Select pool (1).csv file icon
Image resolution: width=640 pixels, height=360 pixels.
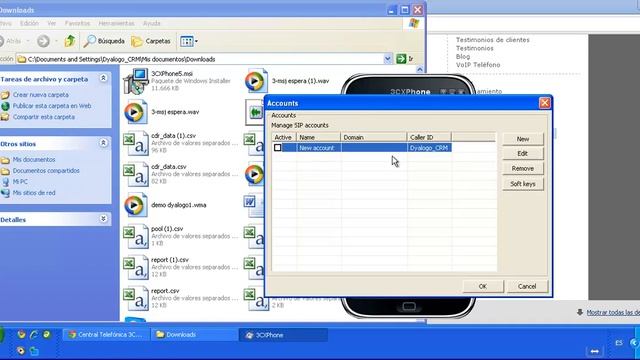[136, 236]
